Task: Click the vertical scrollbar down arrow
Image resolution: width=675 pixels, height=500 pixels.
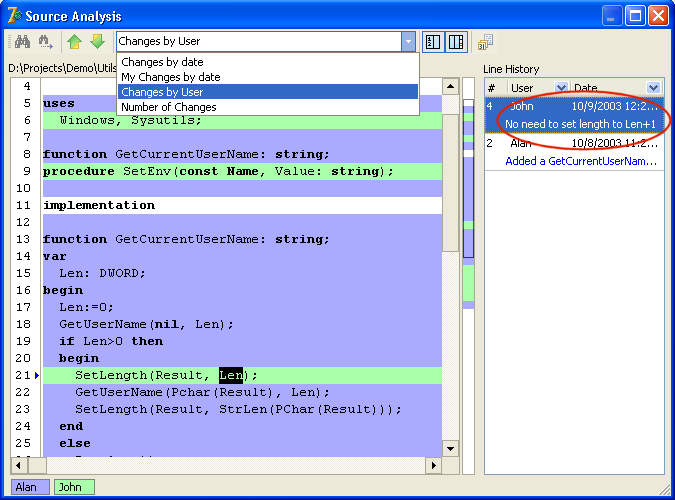Action: [x=450, y=448]
